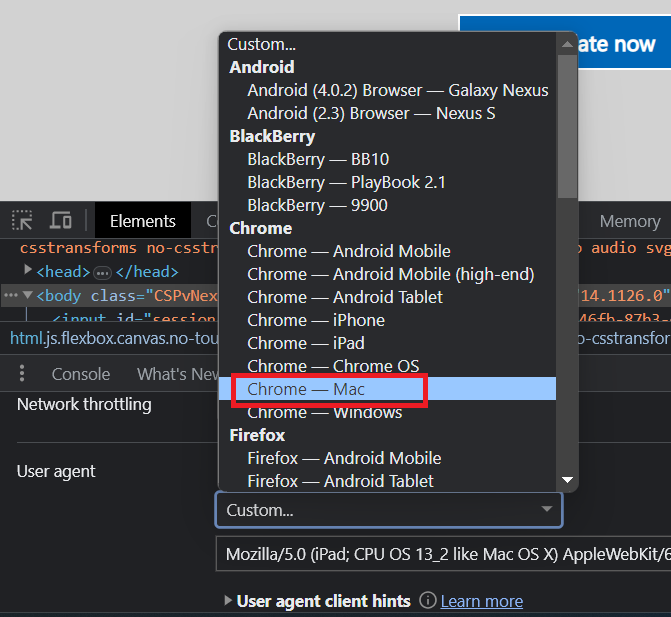Click the csstransforms class text line
Viewport: 671px width, 617px height.
tap(119, 248)
